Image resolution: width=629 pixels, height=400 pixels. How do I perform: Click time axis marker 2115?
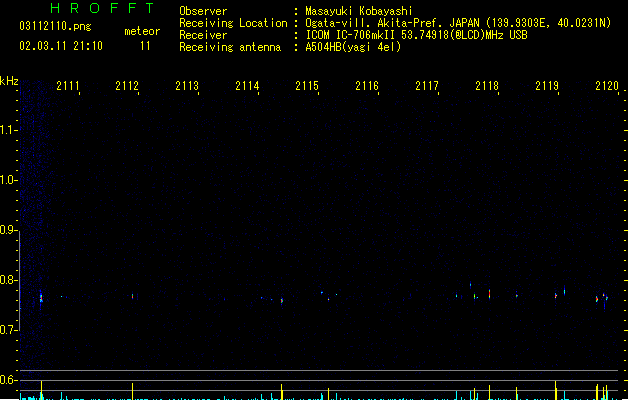point(307,86)
